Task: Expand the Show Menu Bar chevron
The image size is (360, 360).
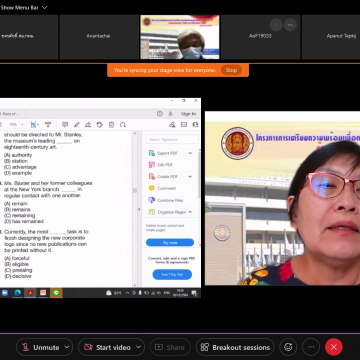Action: pos(44,7)
